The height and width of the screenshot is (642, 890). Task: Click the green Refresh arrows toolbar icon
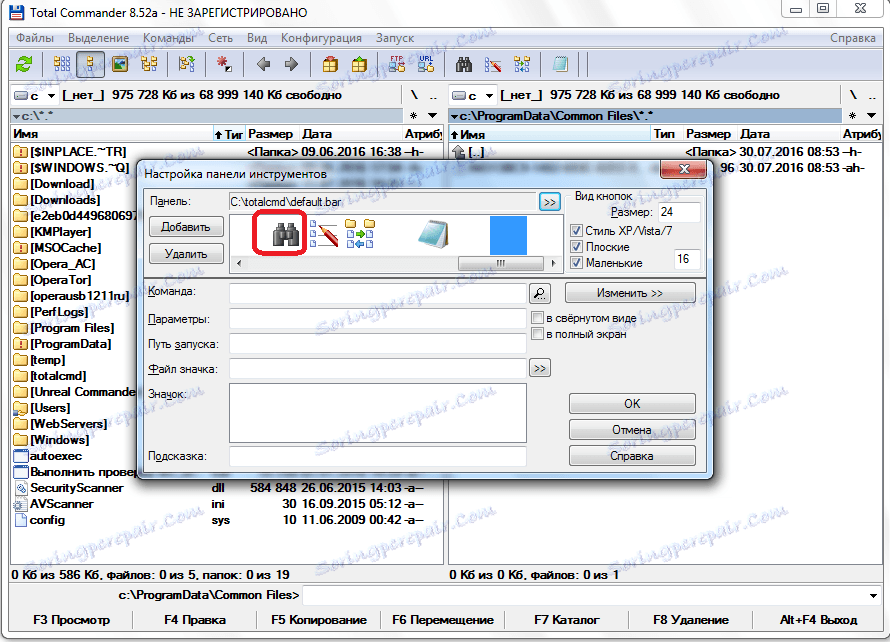(24, 64)
